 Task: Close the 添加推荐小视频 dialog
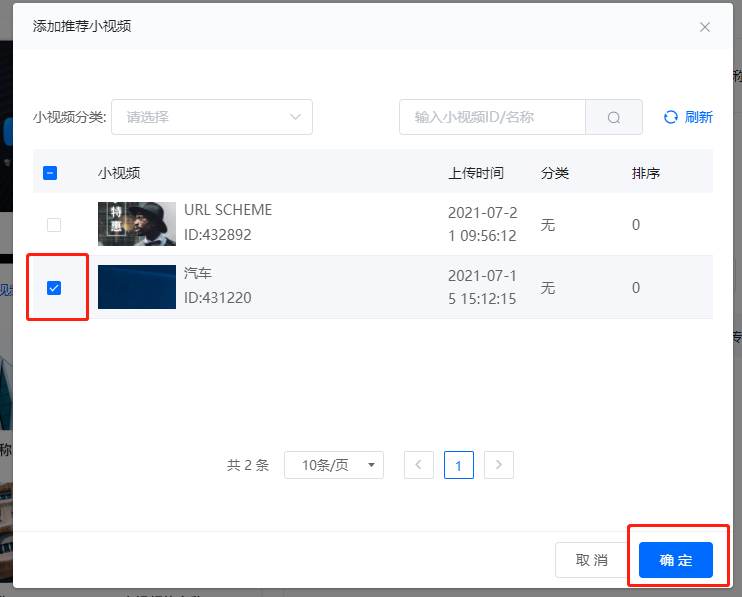point(705,27)
